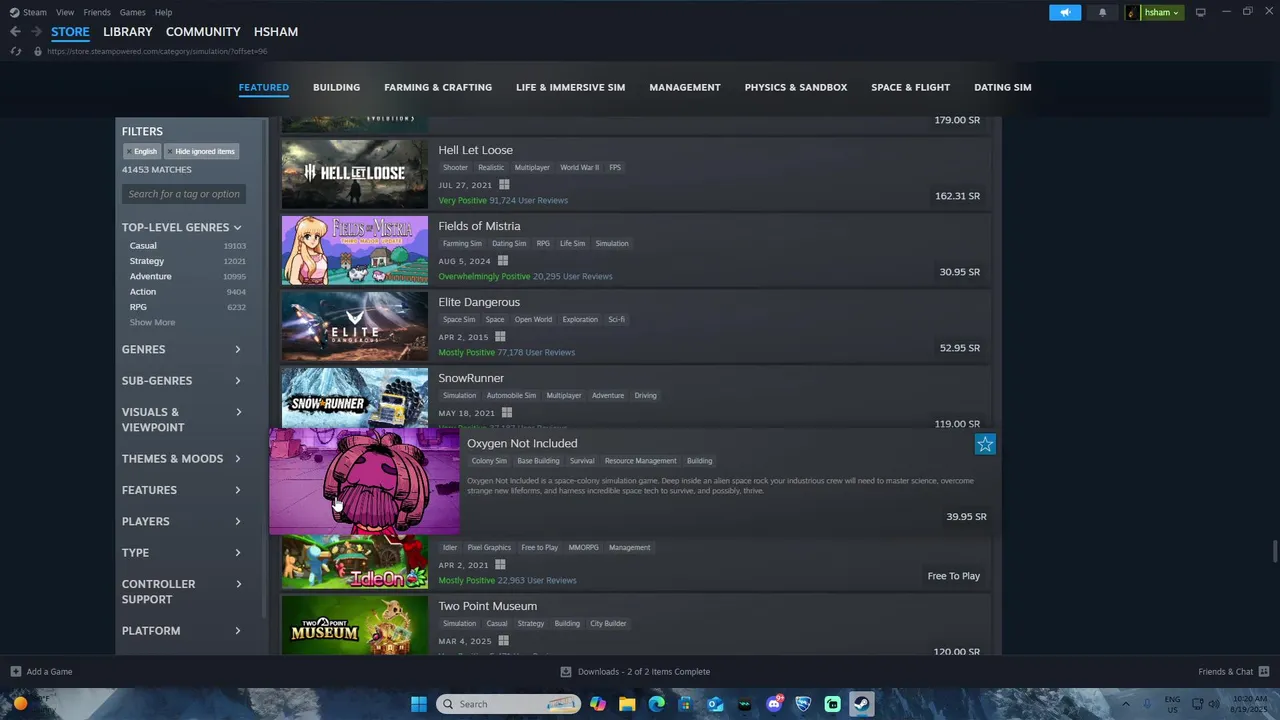The width and height of the screenshot is (1280, 720).
Task: Open the hsham account dropdown
Action: (1162, 12)
